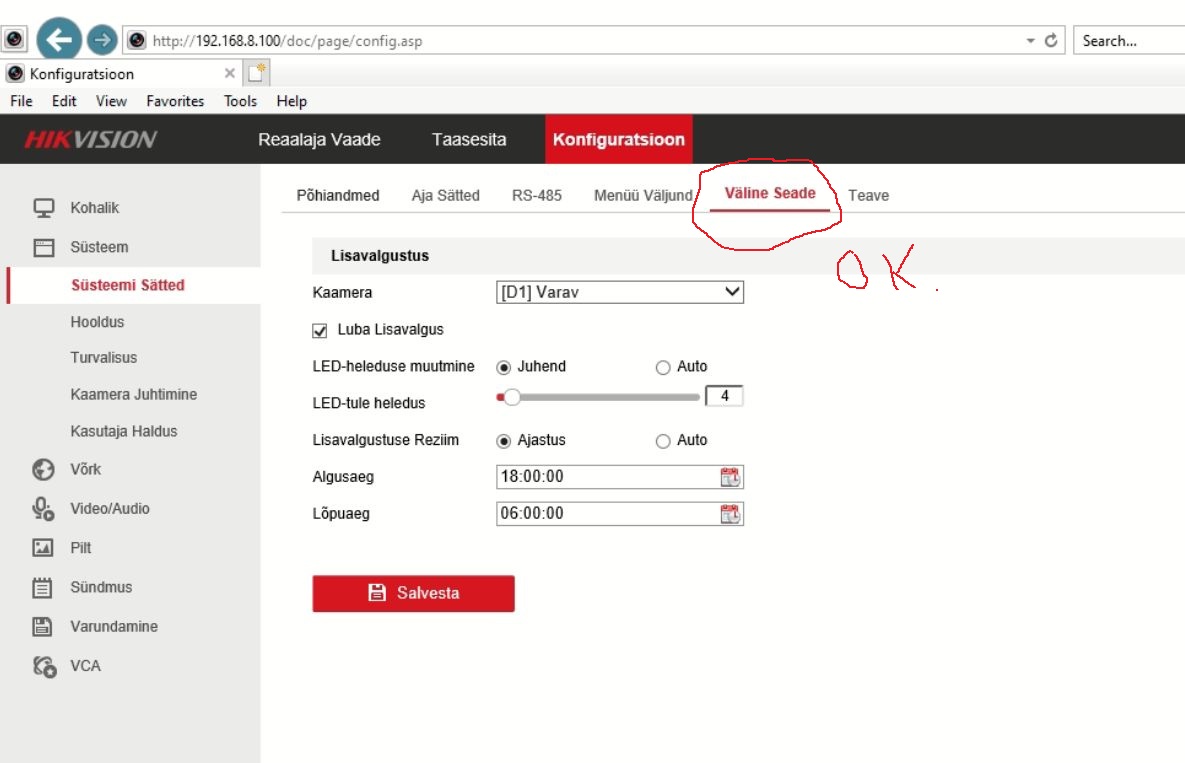The width and height of the screenshot is (1185, 763).
Task: Click the Sündmus calendar icon
Action: coord(43,588)
